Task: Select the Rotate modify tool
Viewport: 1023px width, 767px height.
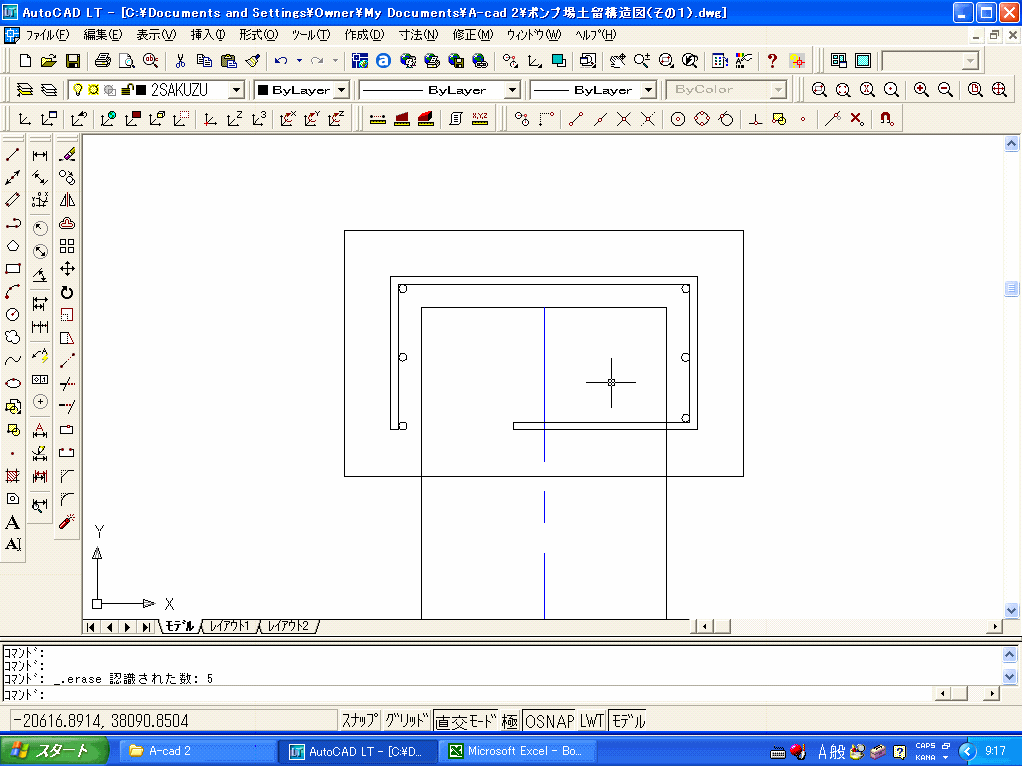Action: (67, 292)
